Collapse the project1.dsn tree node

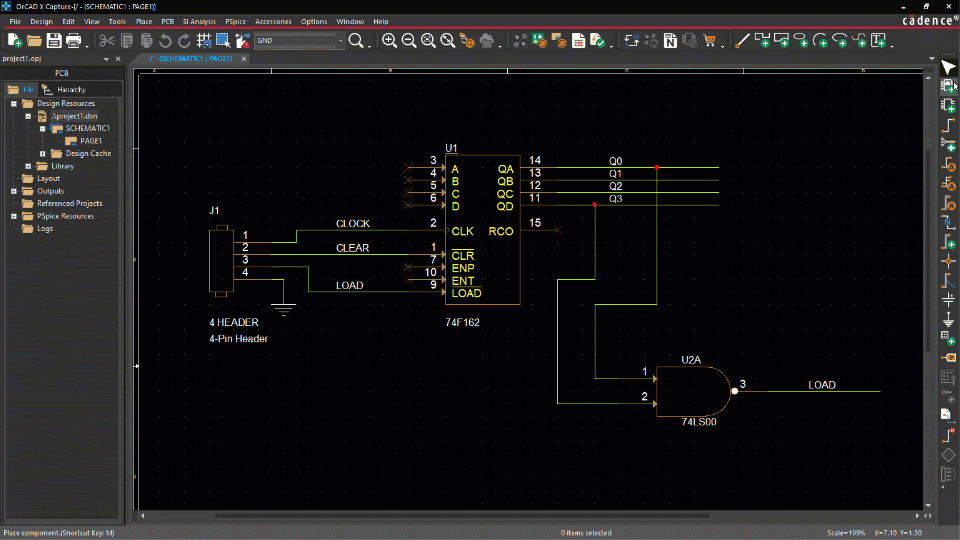28,116
